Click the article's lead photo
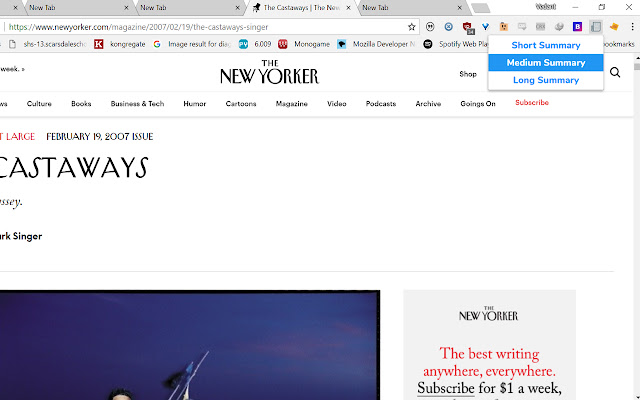640x400 pixels. (x=190, y=345)
